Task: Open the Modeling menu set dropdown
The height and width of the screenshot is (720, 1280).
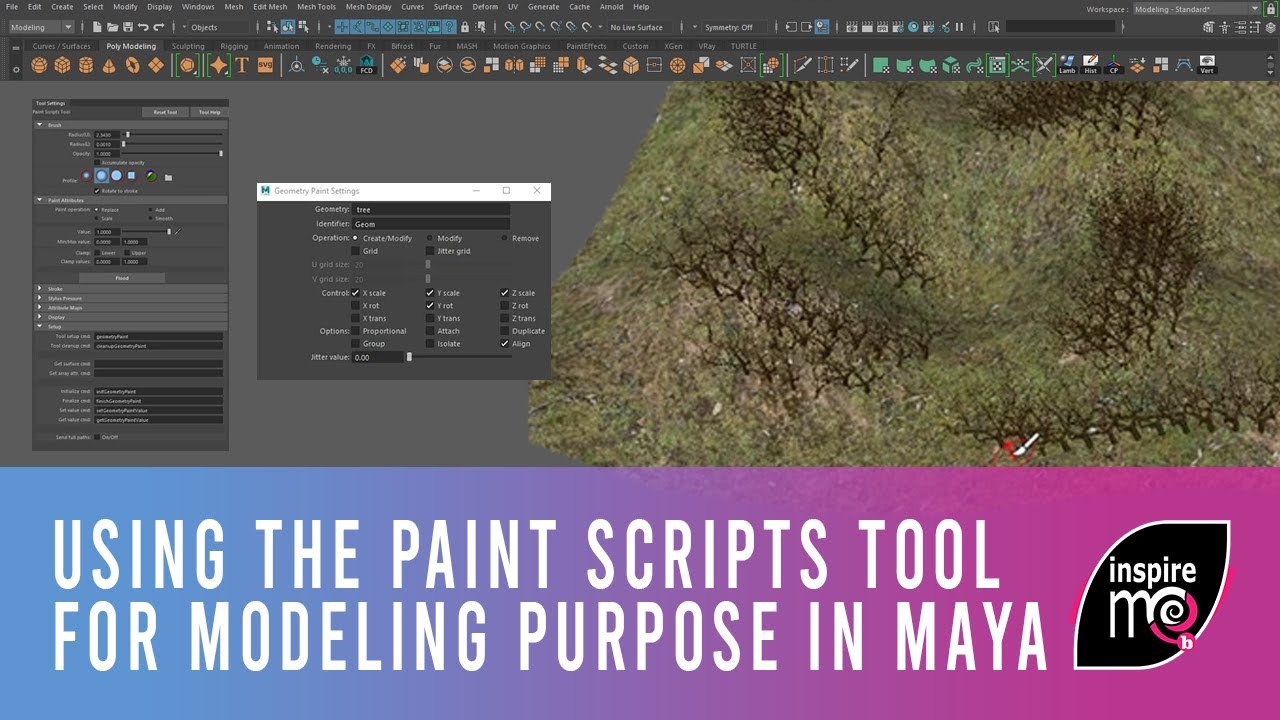Action: point(43,27)
